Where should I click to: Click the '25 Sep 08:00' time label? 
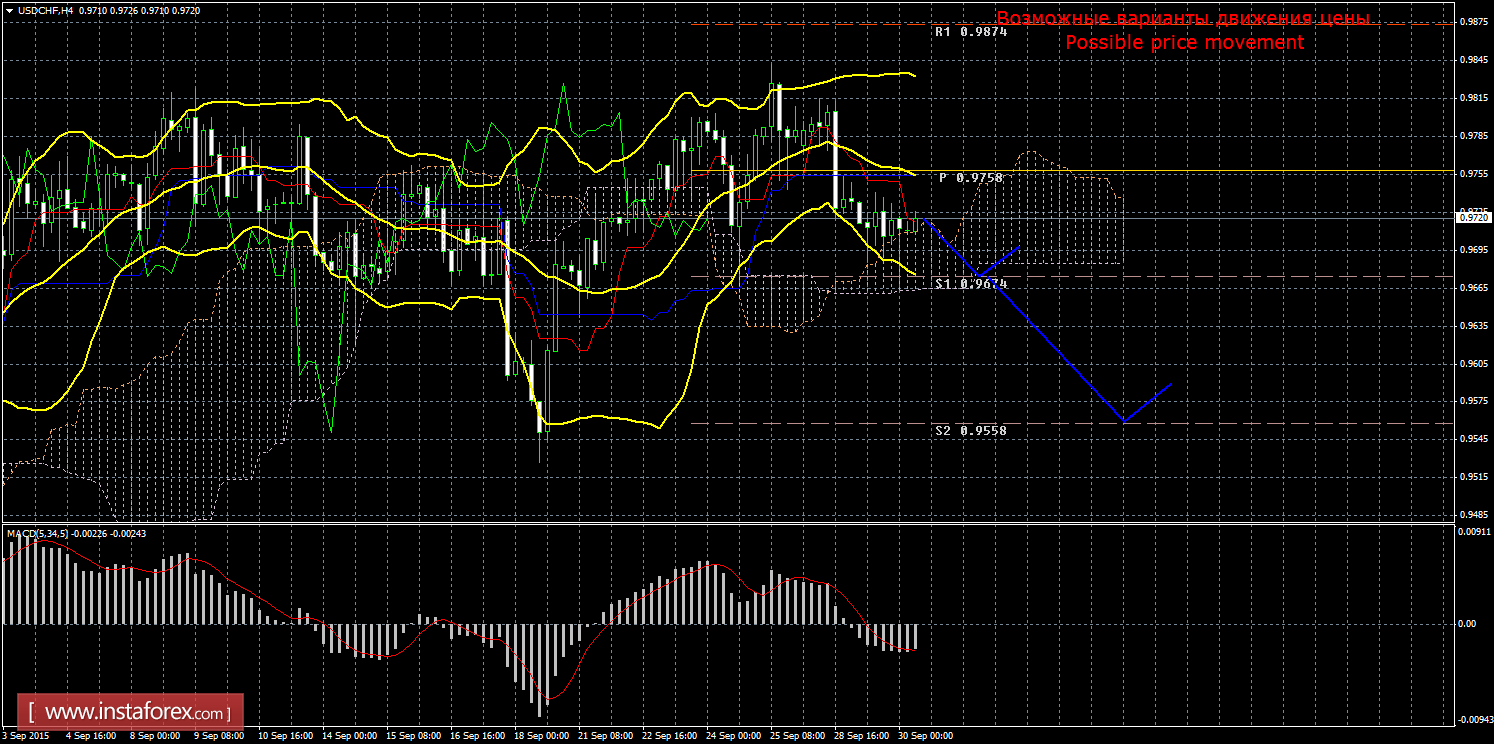click(x=796, y=735)
